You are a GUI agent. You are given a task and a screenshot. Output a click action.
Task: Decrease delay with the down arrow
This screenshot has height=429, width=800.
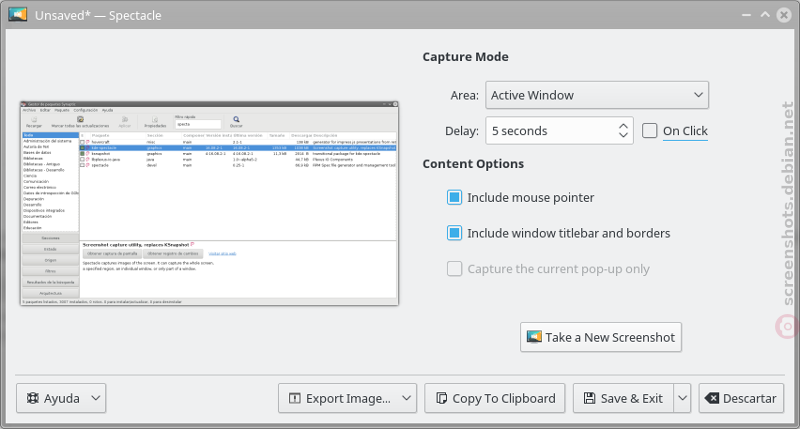(x=623, y=135)
